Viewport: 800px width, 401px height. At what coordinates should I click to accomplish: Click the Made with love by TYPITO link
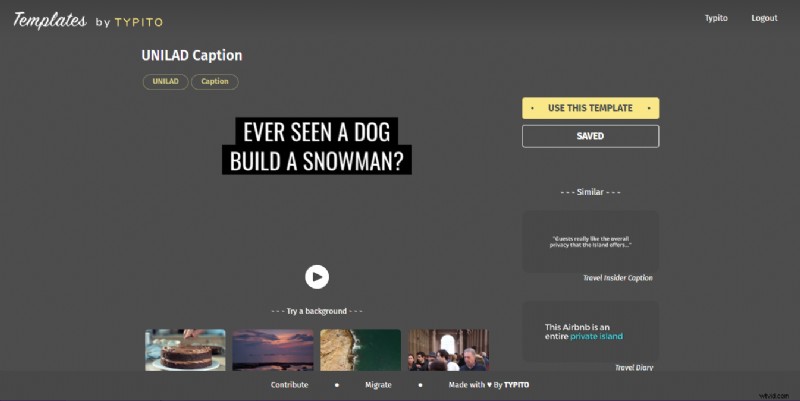[x=489, y=385]
